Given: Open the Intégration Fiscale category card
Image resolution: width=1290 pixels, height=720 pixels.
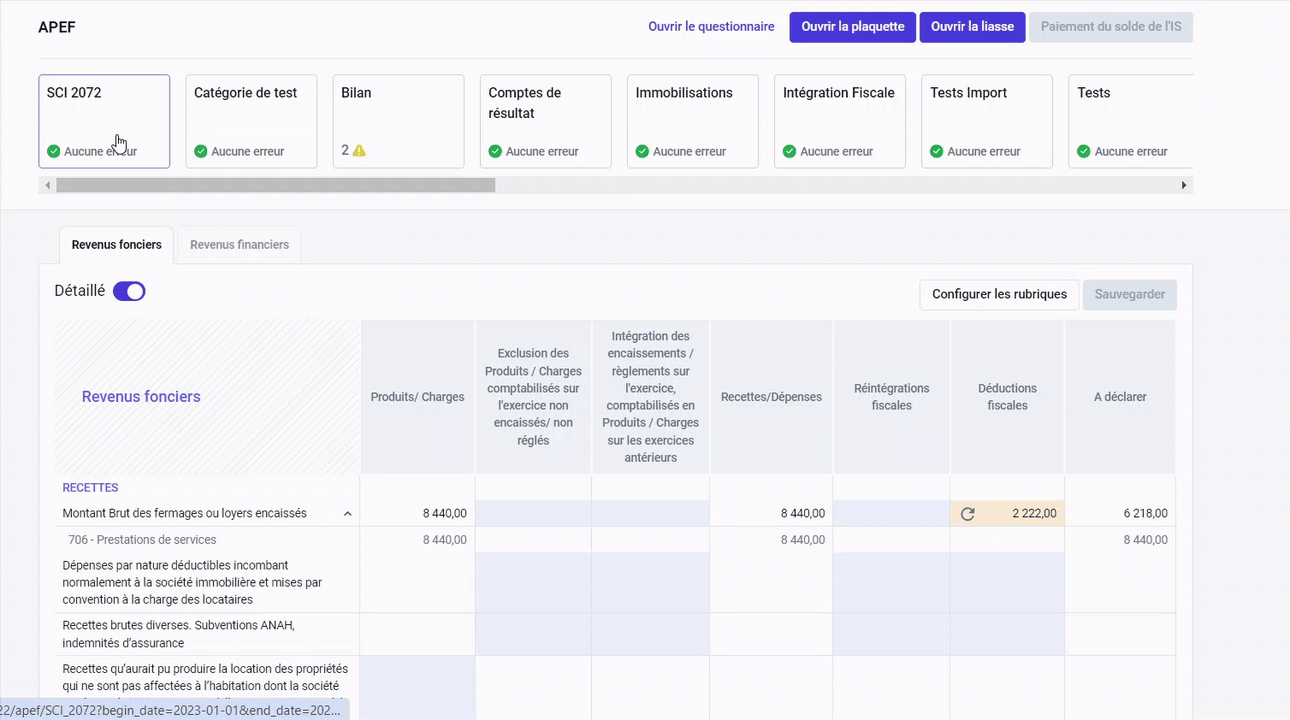Looking at the screenshot, I should (x=840, y=121).
